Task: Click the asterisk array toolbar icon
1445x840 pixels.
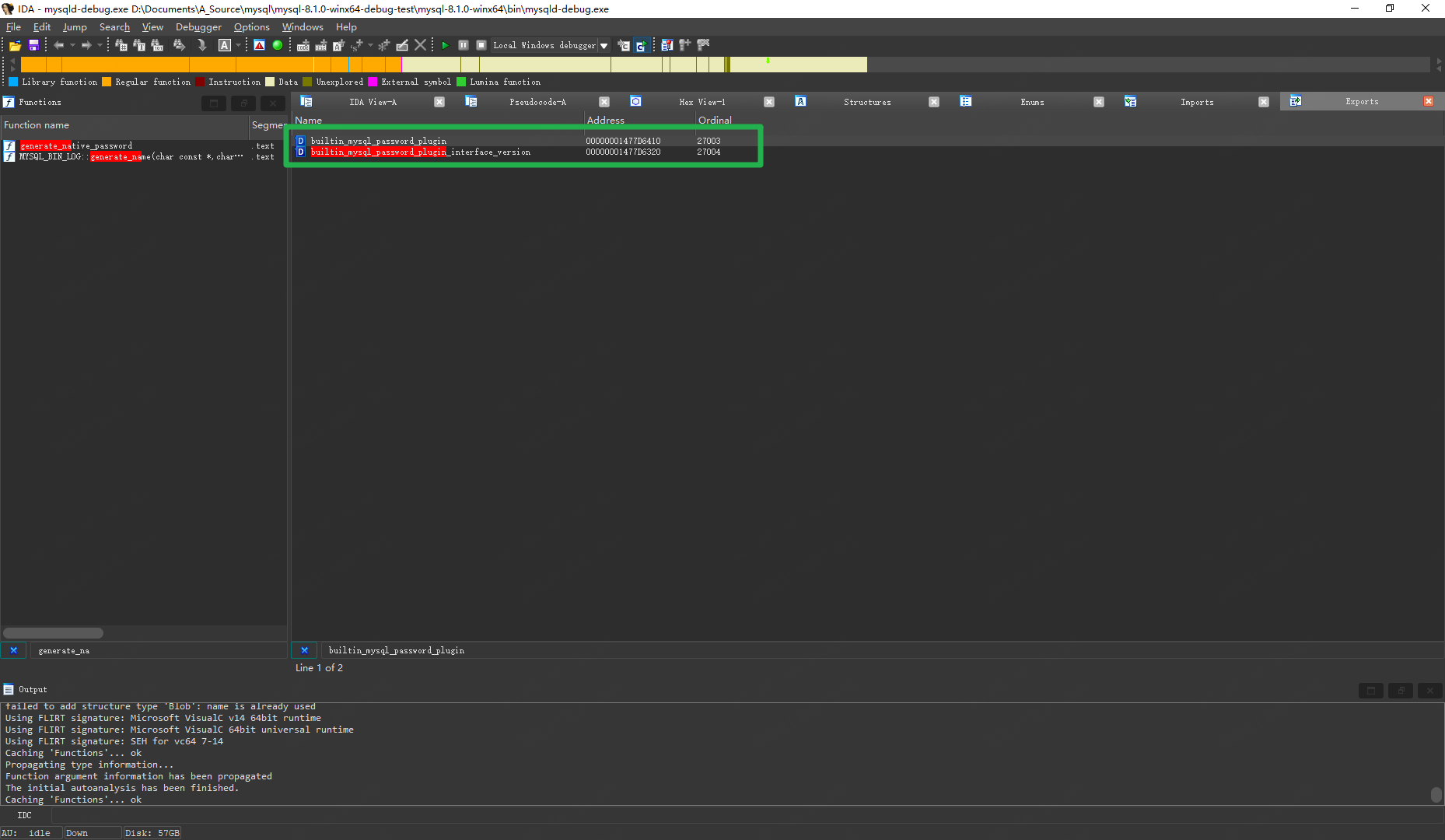Action: [384, 45]
